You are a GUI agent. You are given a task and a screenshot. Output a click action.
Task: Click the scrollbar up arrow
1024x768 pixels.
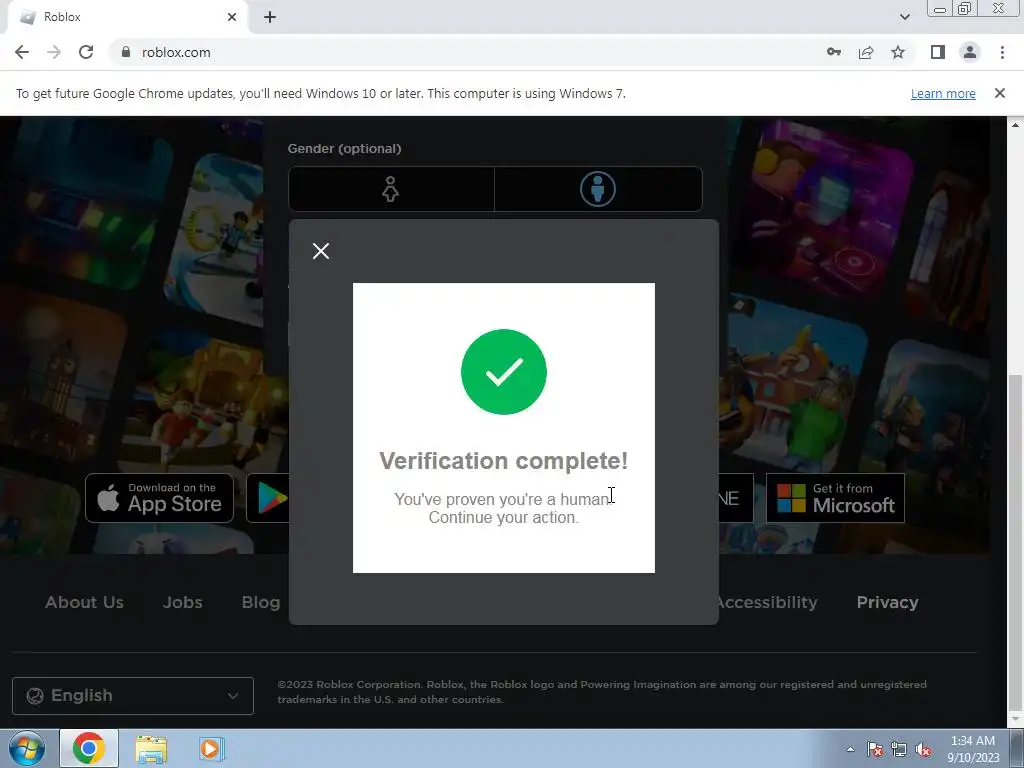(x=1015, y=124)
